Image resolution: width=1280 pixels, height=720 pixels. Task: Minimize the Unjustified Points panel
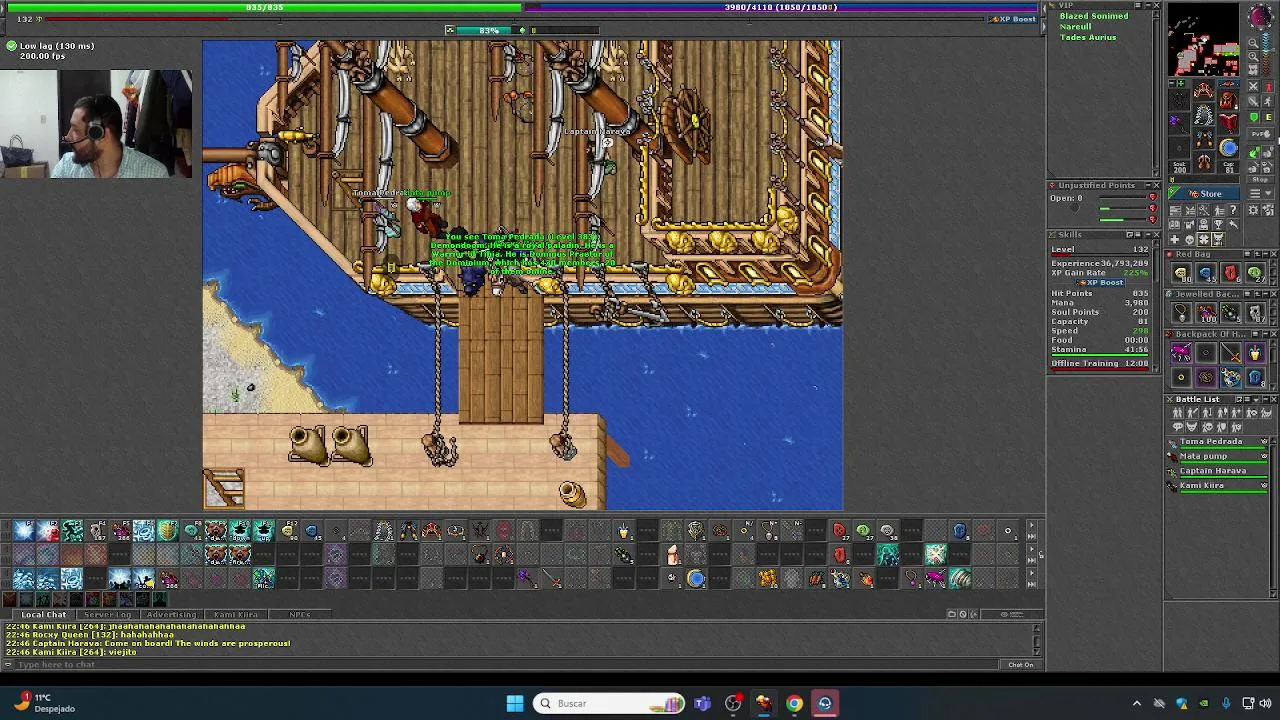coord(1147,185)
